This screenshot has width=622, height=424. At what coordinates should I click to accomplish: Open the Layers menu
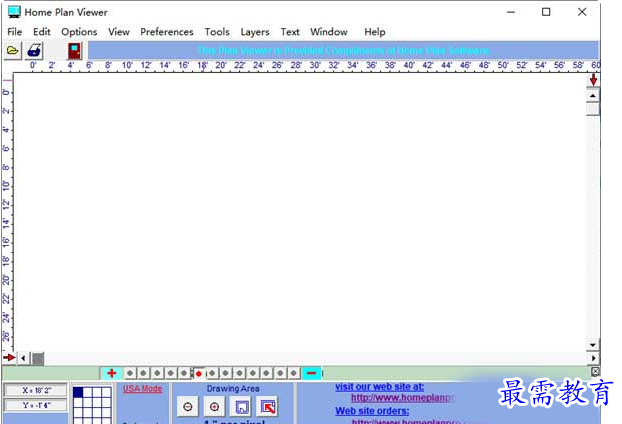255,32
